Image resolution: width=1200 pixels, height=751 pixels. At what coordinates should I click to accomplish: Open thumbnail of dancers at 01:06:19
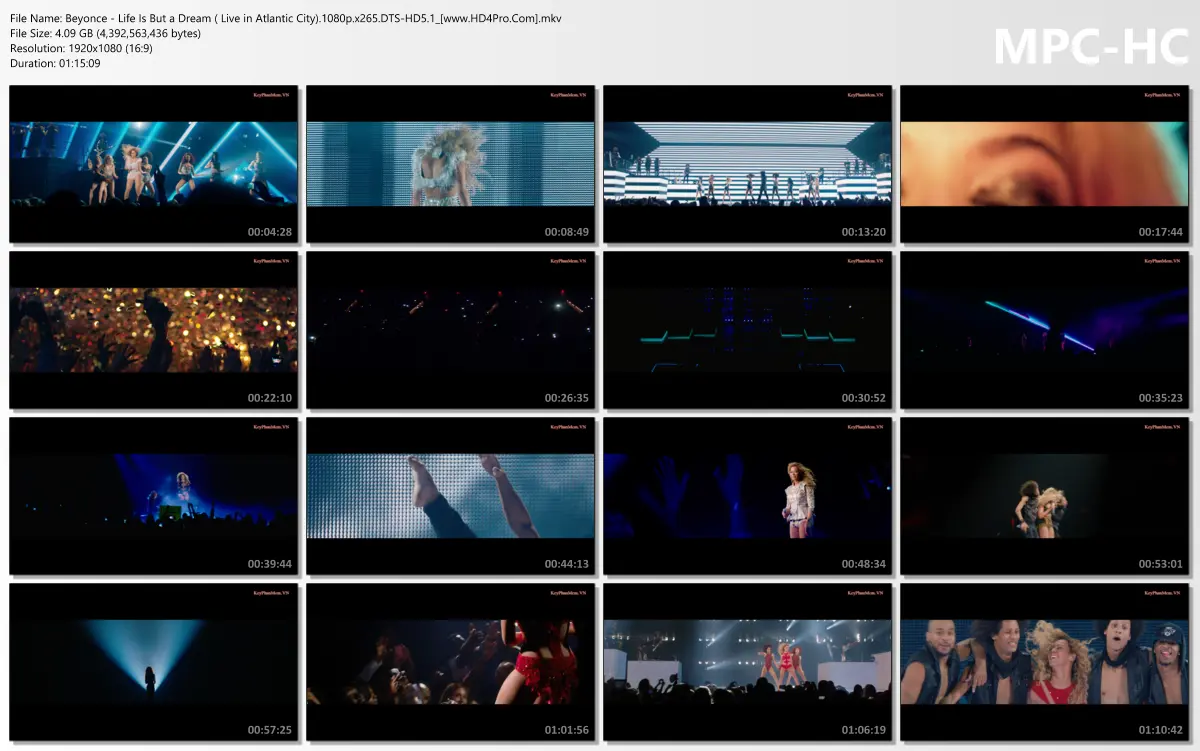click(747, 663)
